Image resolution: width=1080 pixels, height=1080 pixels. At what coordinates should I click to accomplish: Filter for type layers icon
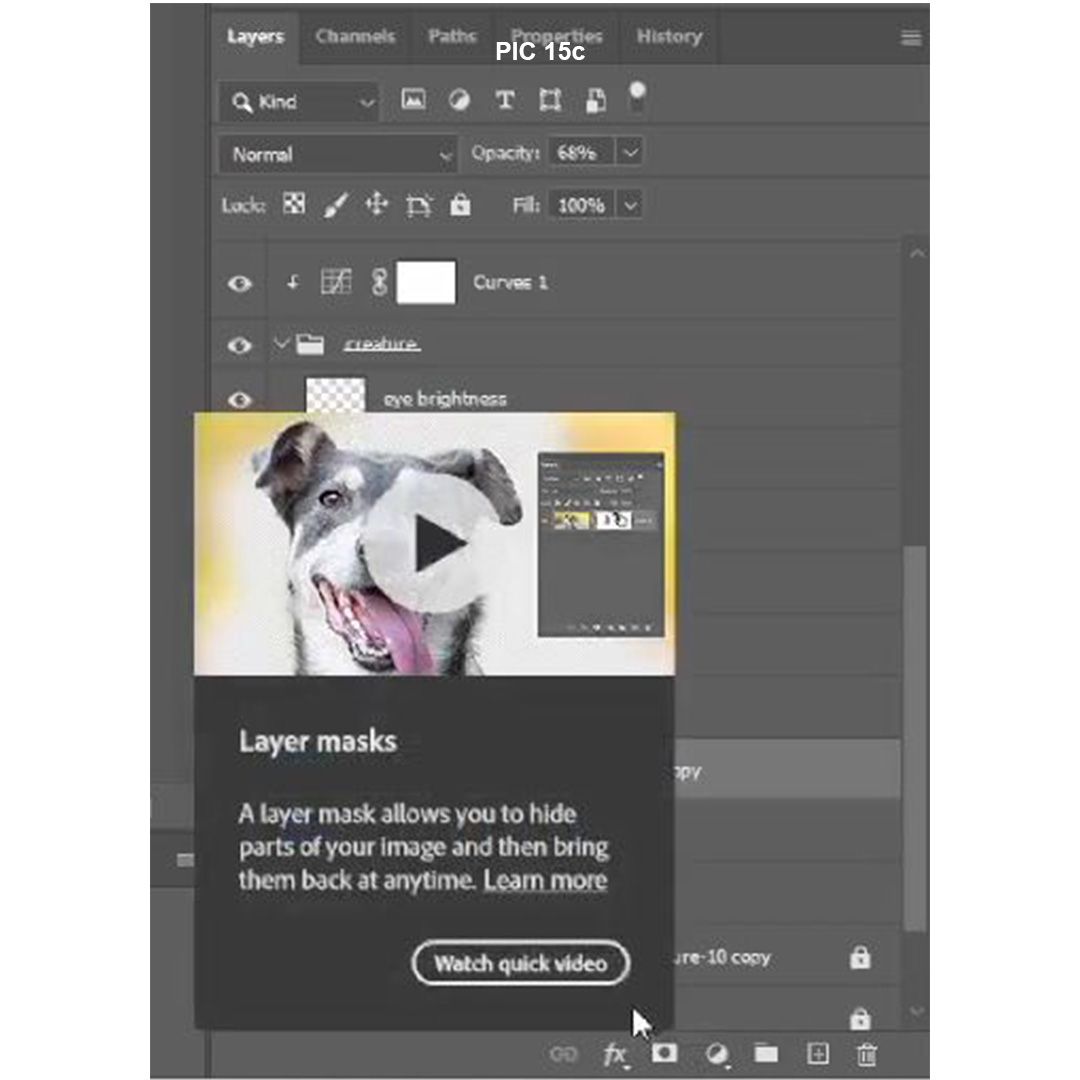505,101
